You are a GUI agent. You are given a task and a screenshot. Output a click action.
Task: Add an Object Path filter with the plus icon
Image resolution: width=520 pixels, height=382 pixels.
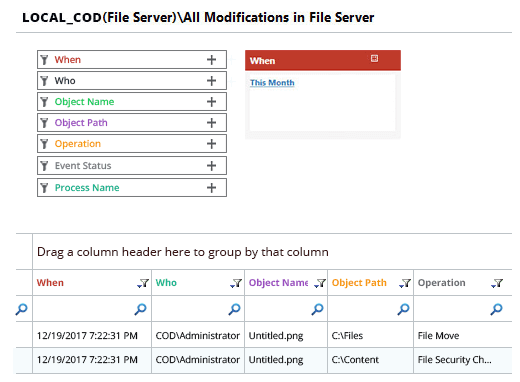pyautogui.click(x=211, y=123)
